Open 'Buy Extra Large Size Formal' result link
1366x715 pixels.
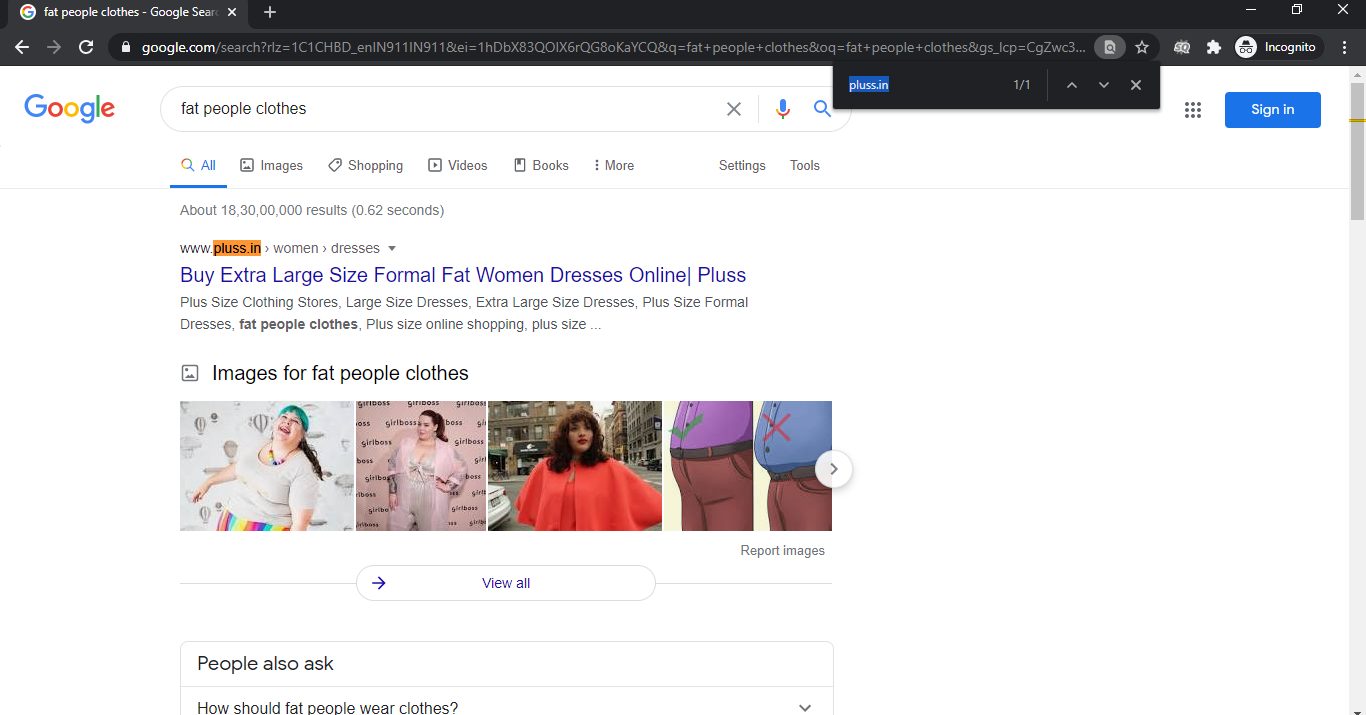(462, 275)
